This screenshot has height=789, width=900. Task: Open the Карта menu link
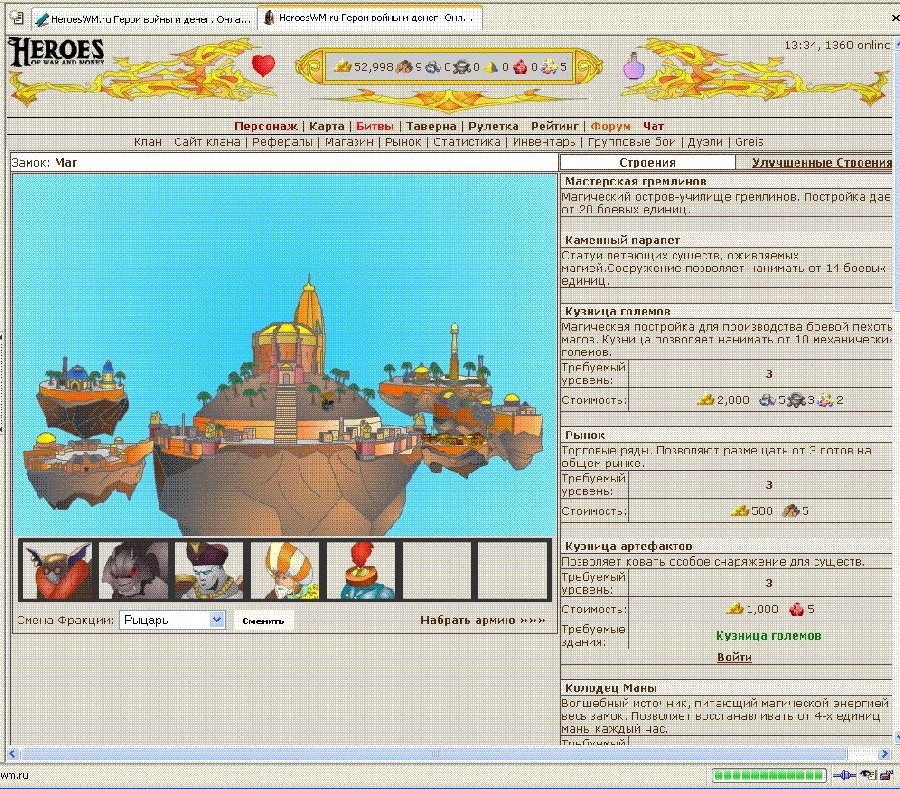[x=327, y=126]
